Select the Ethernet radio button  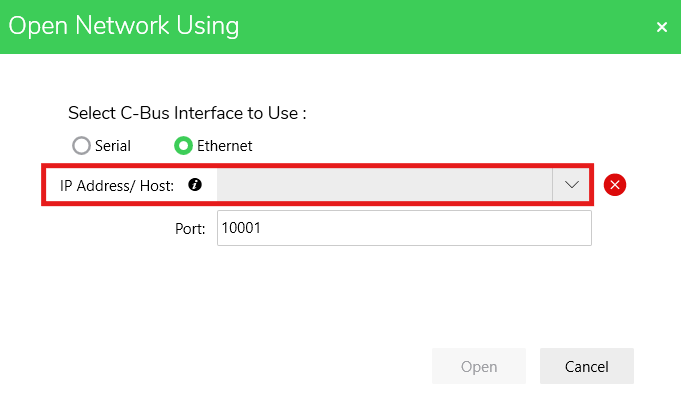pos(183,146)
